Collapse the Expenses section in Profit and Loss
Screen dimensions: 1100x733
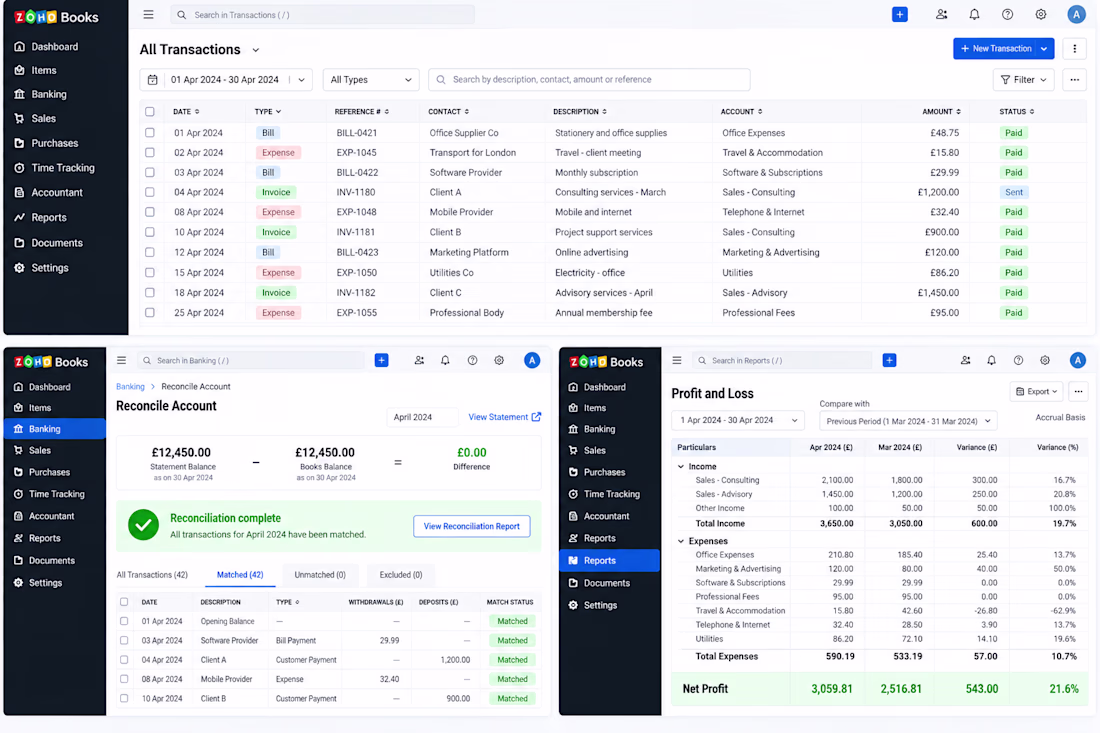[x=681, y=542]
